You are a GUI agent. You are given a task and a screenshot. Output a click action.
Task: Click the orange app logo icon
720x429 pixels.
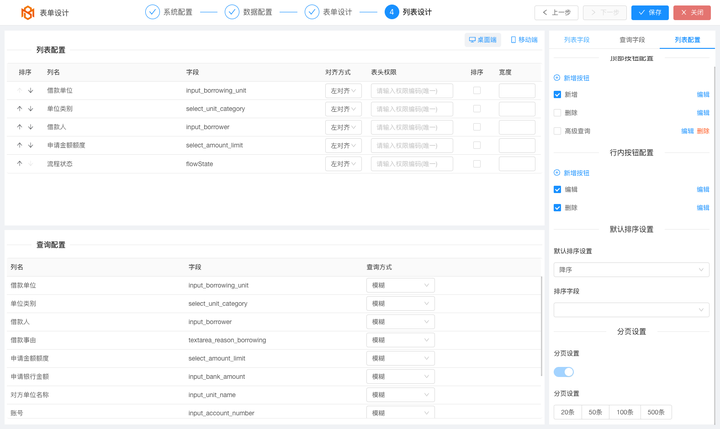click(x=28, y=12)
